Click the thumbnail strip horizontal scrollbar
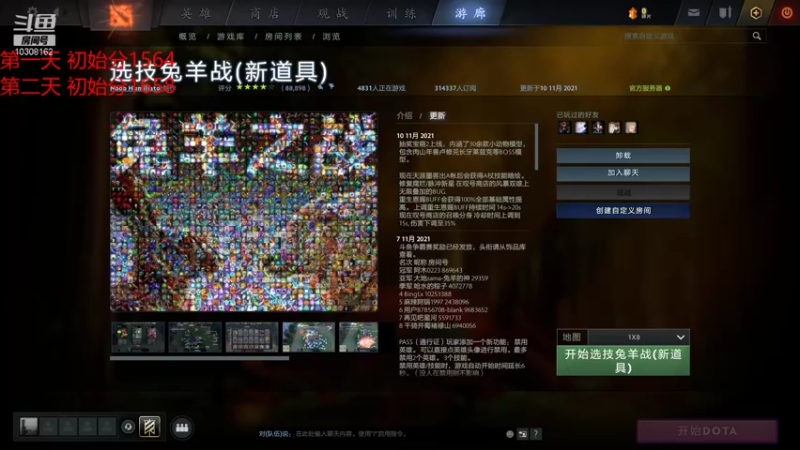800x450 pixels. (x=199, y=358)
